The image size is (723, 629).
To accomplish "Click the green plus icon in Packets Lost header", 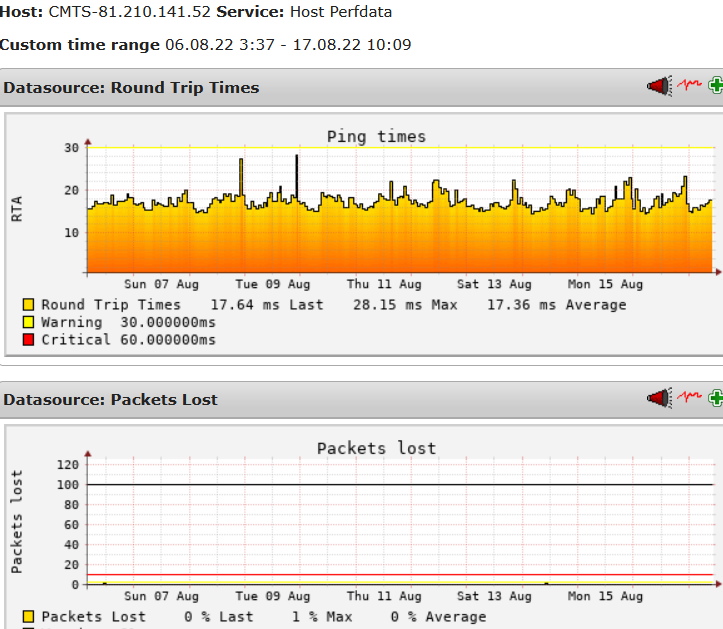I will click(716, 398).
